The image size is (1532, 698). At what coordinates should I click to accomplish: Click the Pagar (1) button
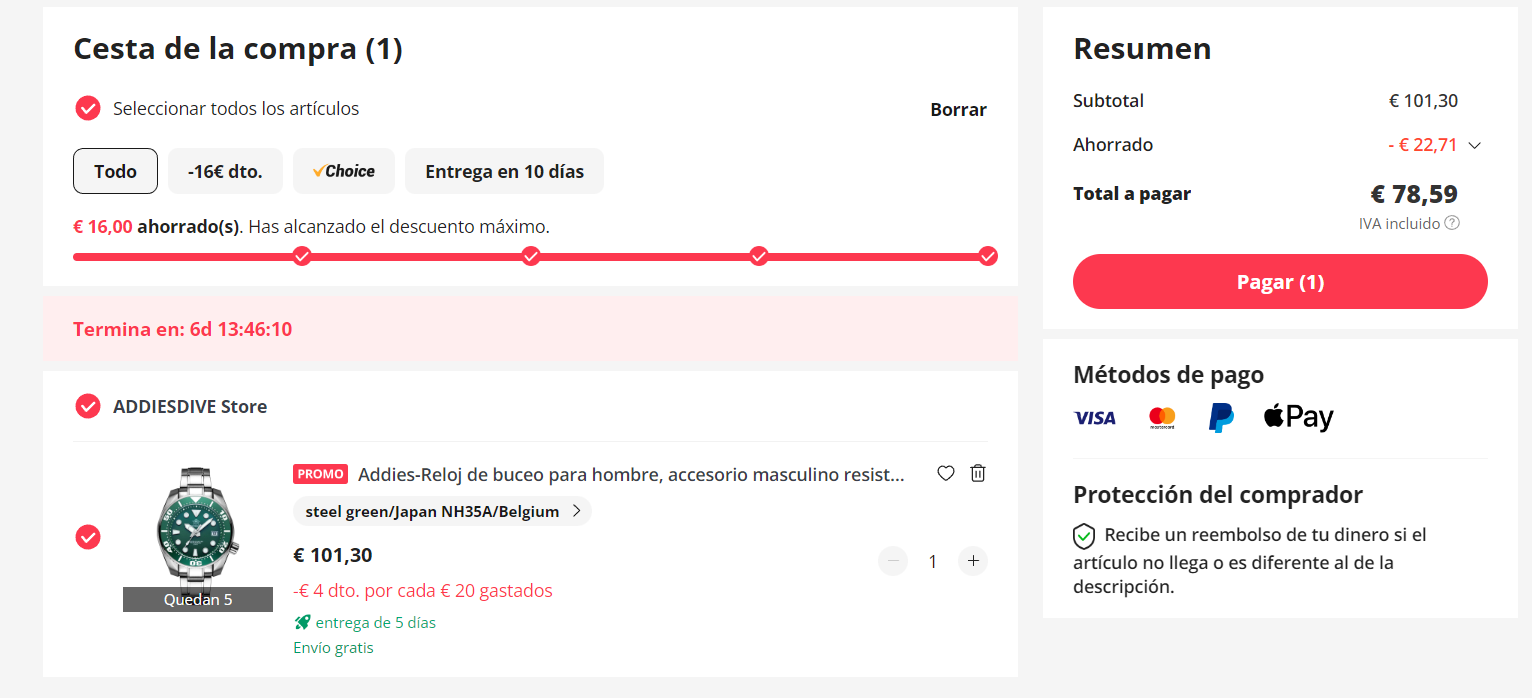click(1280, 282)
